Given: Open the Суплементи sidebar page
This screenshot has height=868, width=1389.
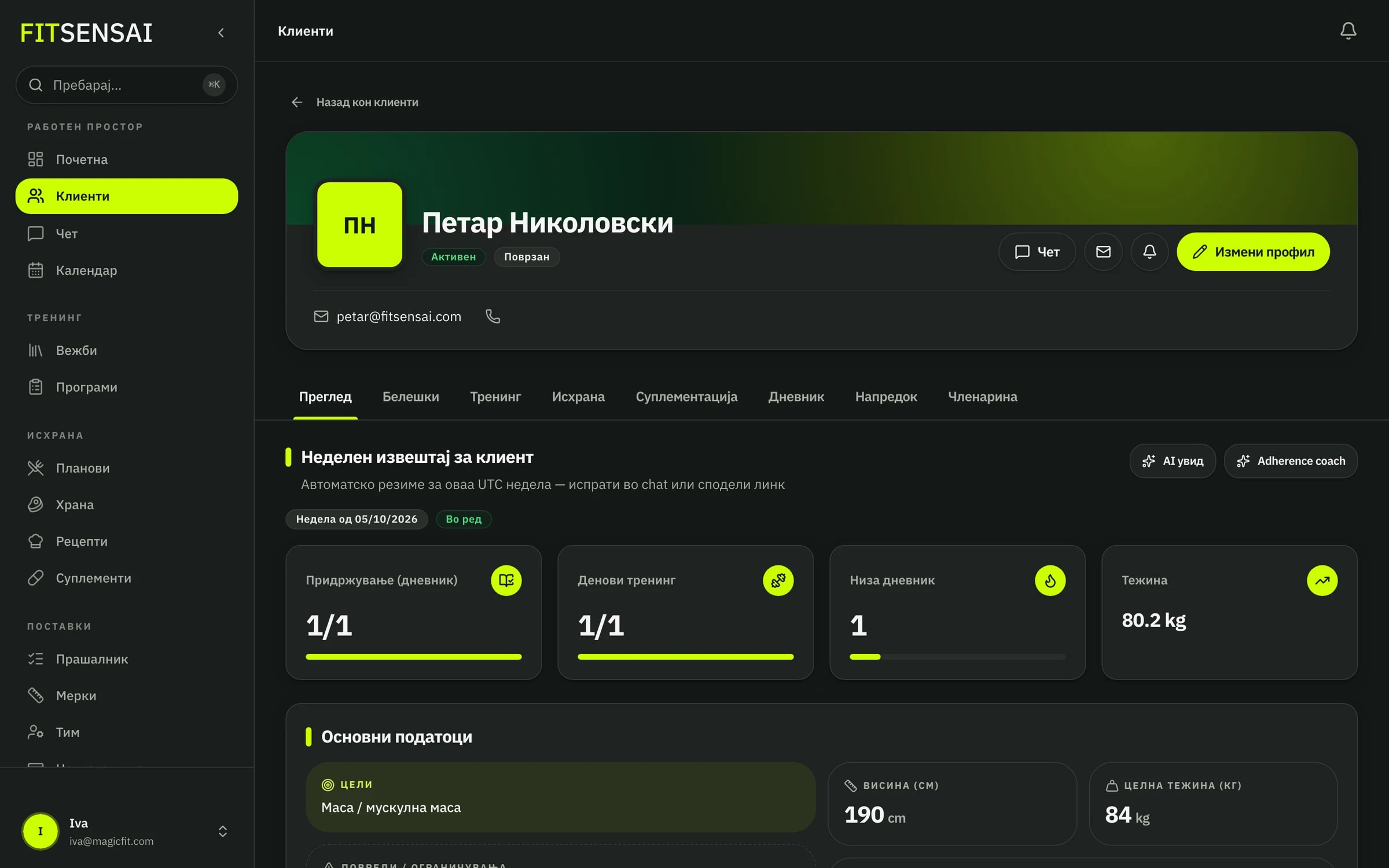Looking at the screenshot, I should point(127,578).
